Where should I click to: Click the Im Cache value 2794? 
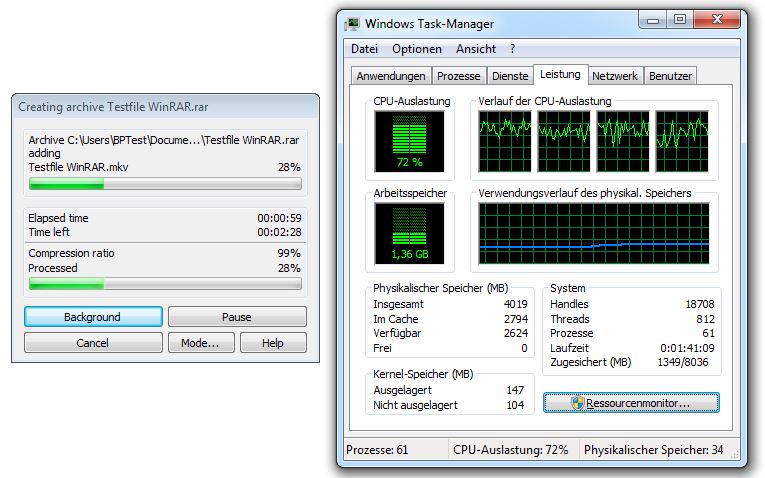(x=516, y=319)
